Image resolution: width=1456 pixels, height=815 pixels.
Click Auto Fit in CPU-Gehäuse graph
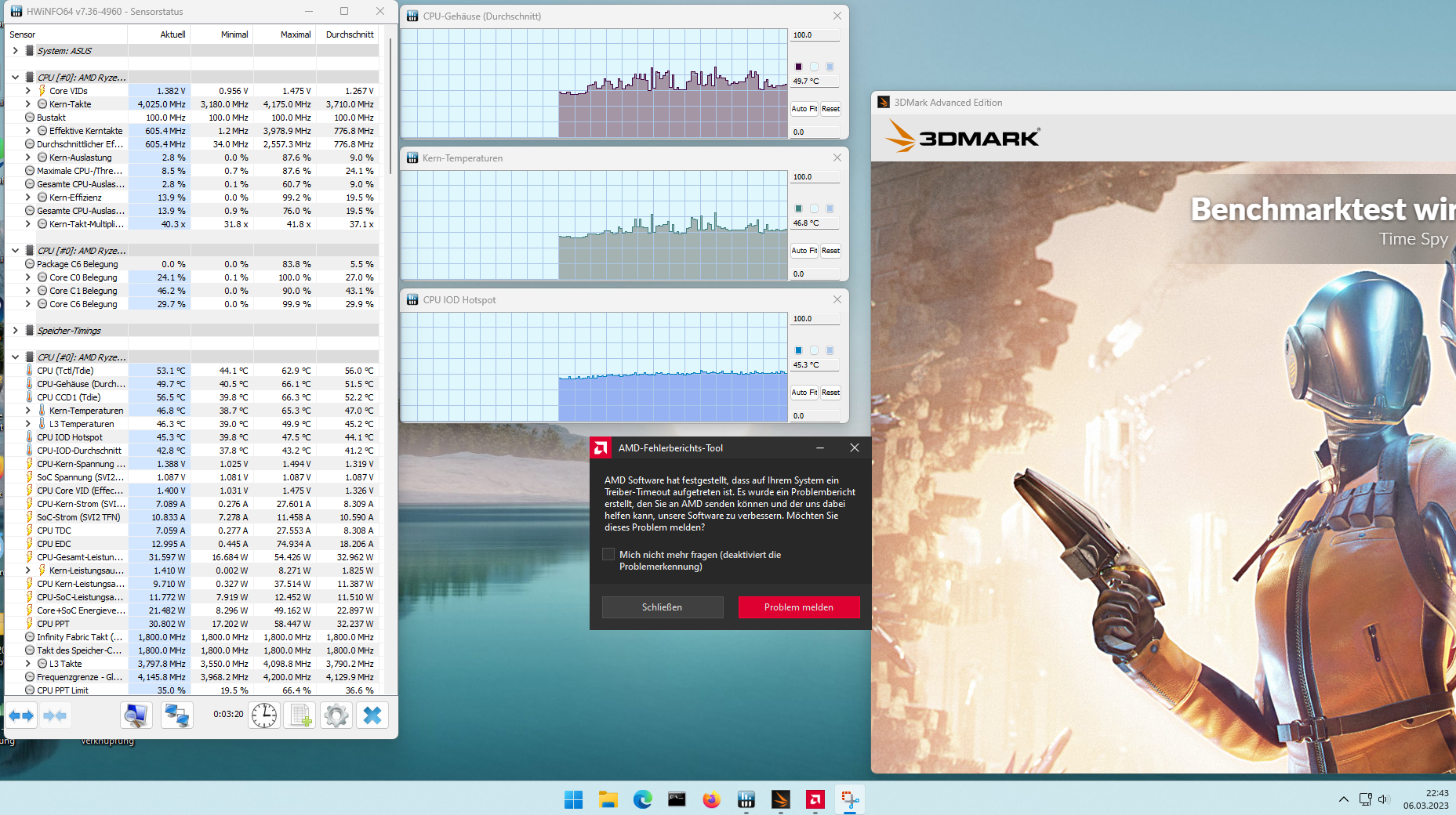click(804, 109)
